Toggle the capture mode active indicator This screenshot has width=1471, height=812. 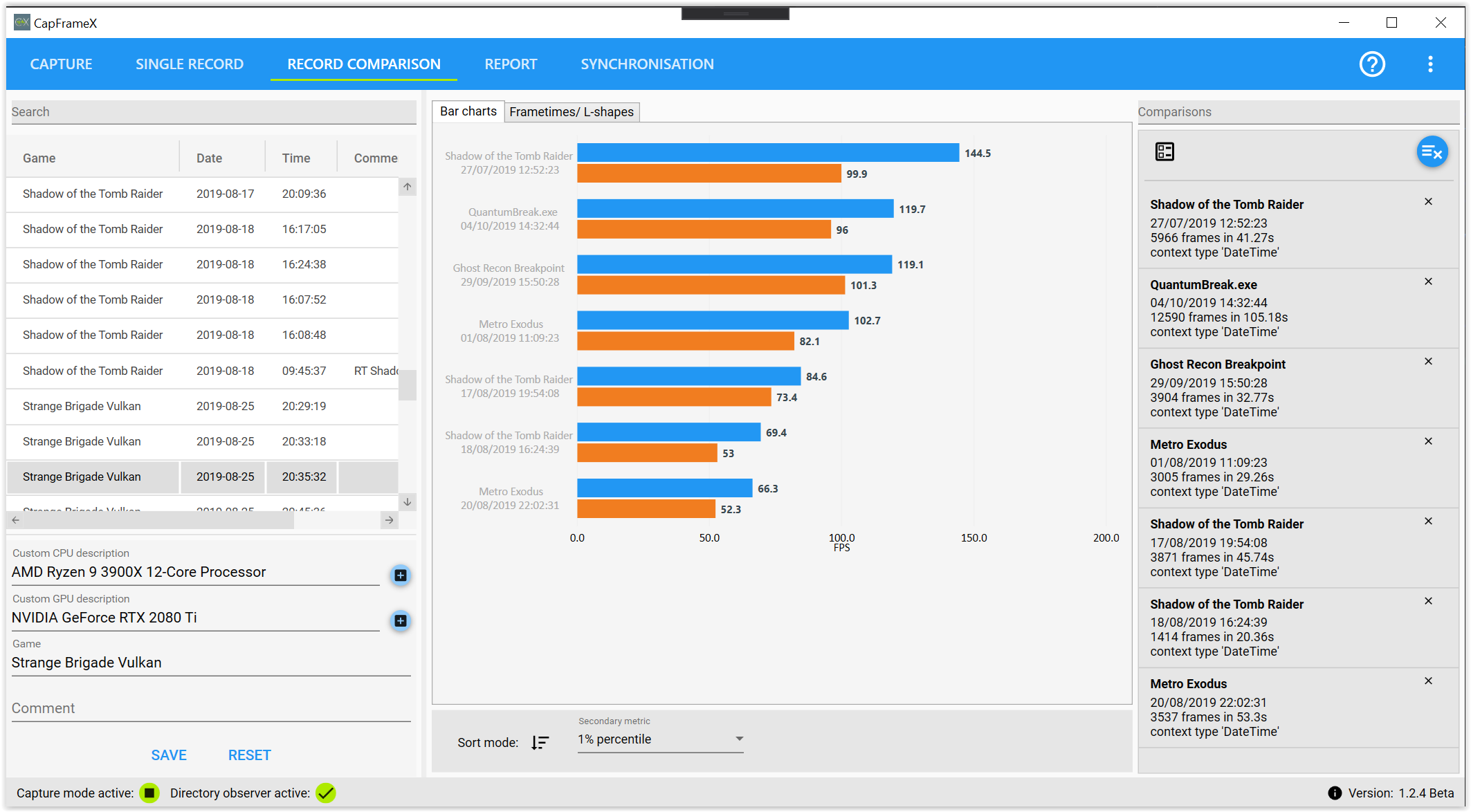(149, 793)
